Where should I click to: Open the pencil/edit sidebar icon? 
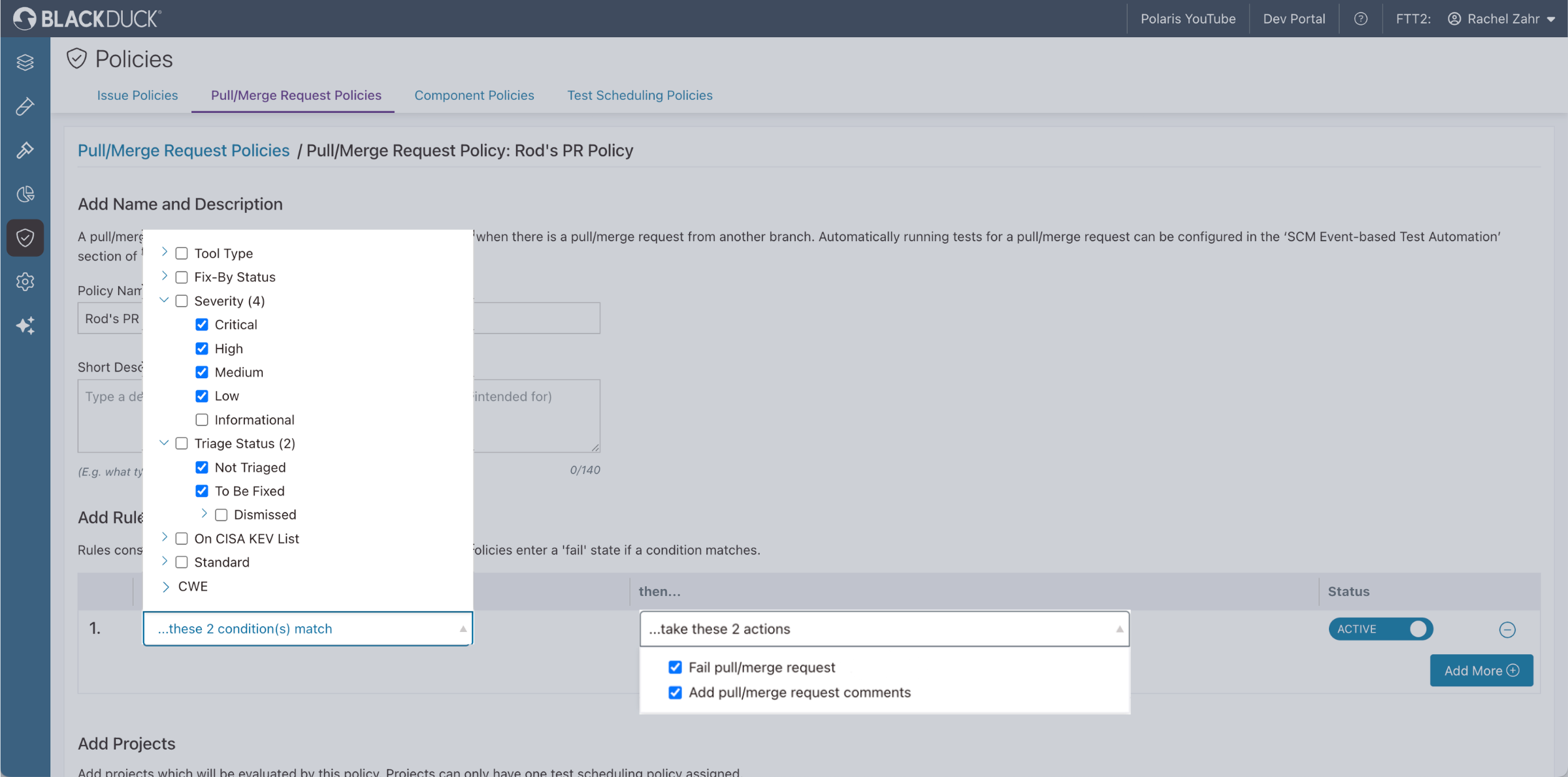click(25, 106)
